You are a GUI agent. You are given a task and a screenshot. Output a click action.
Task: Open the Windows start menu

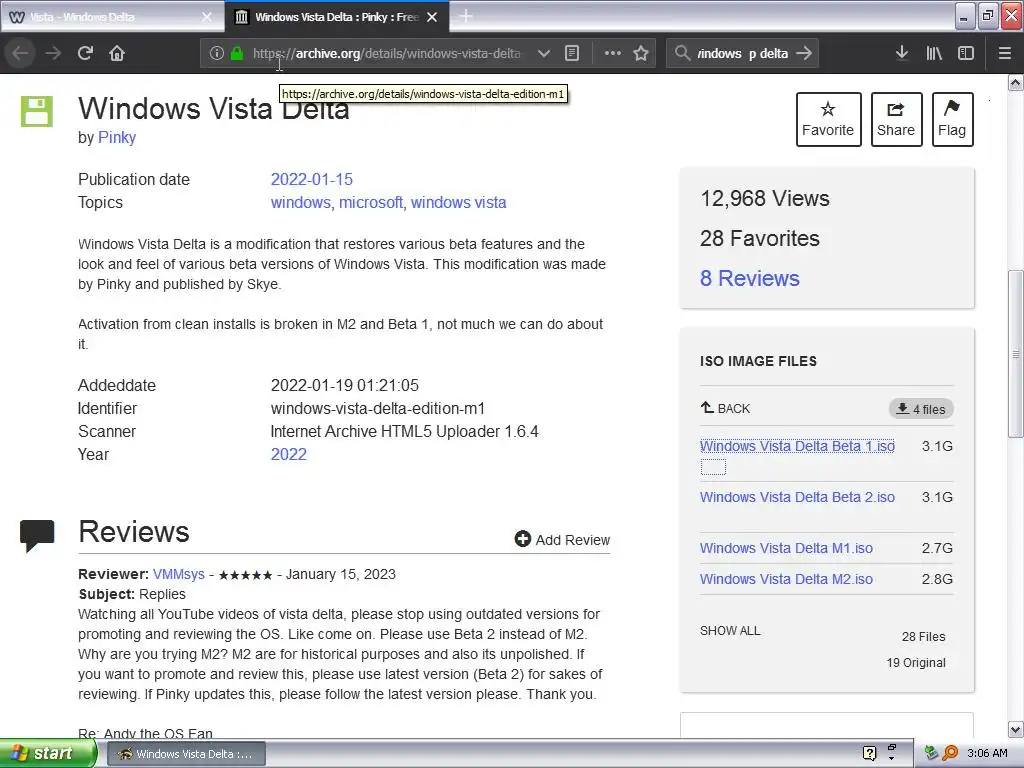click(x=48, y=754)
